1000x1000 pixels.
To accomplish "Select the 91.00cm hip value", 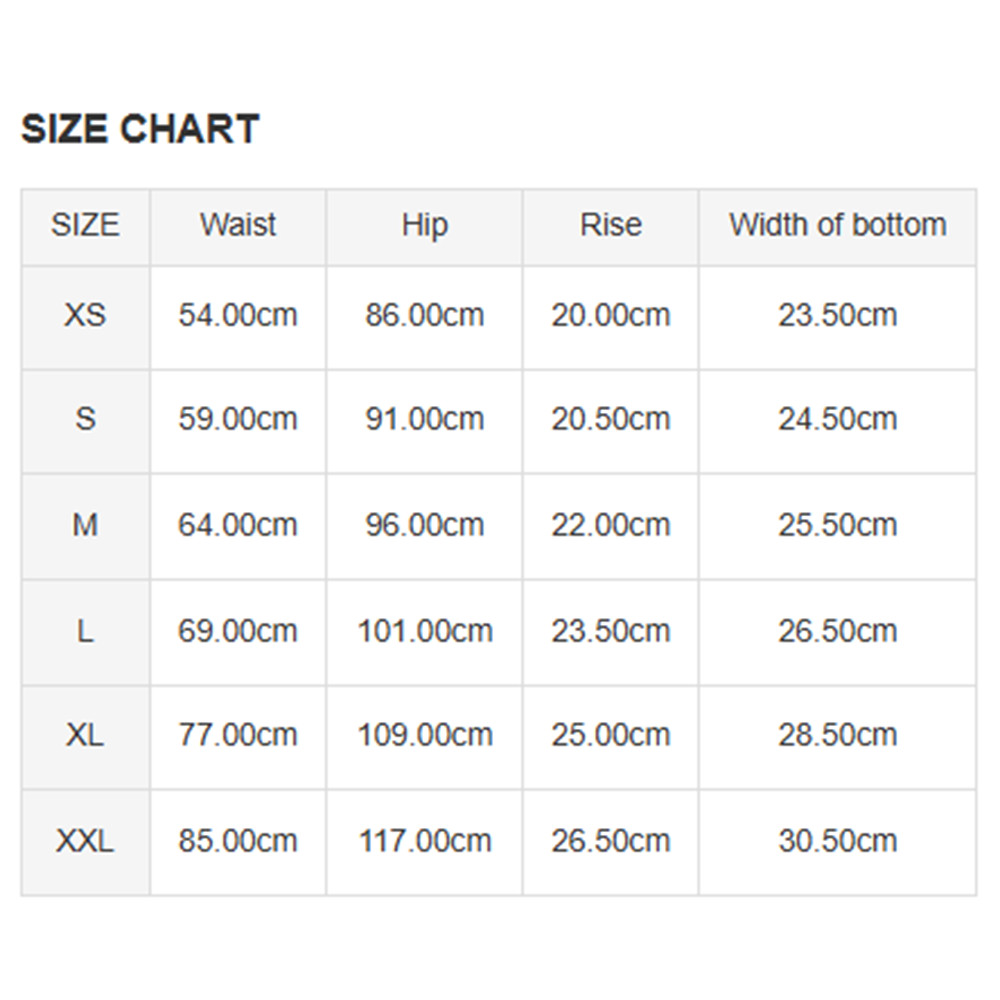I will tap(424, 419).
